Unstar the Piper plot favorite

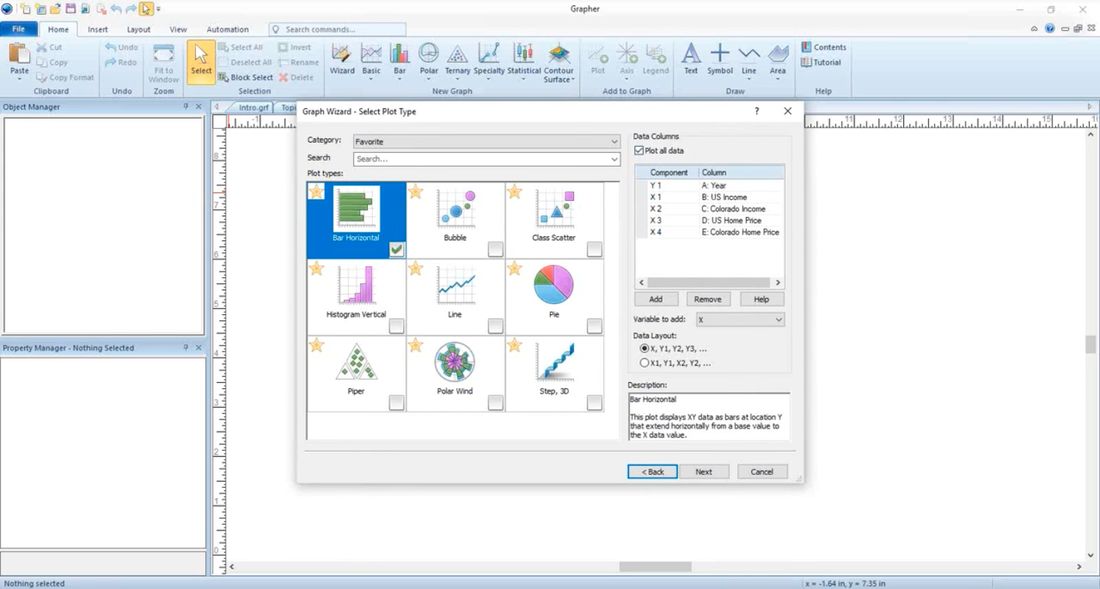[x=316, y=345]
